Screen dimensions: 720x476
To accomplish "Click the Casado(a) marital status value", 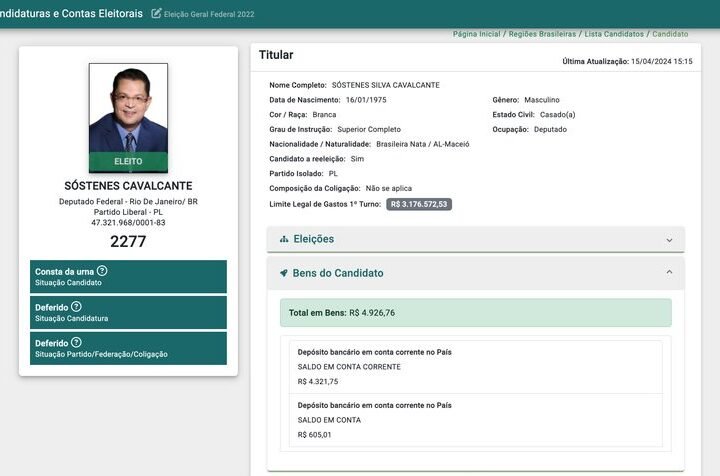I will point(557,115).
